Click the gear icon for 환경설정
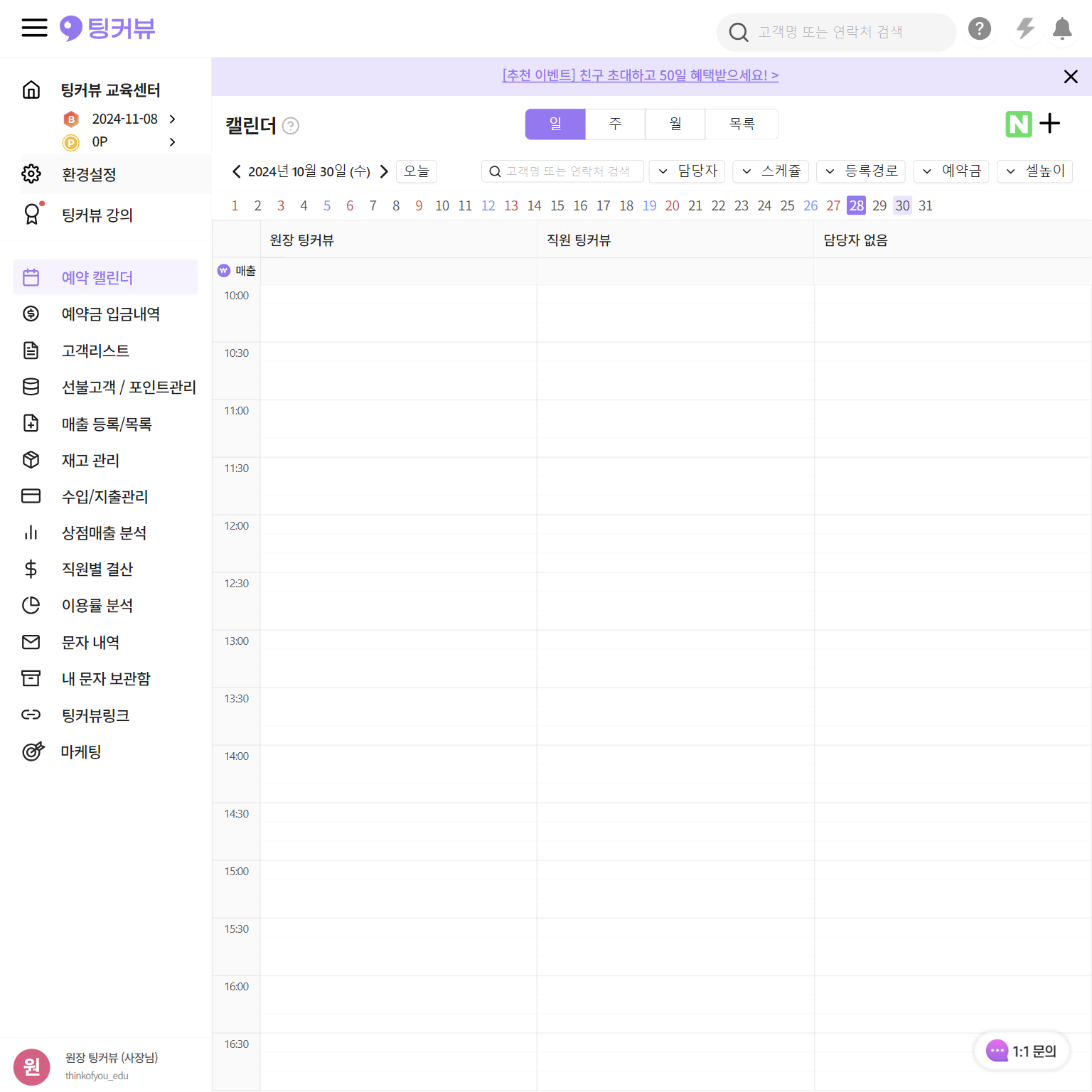 pos(31,173)
